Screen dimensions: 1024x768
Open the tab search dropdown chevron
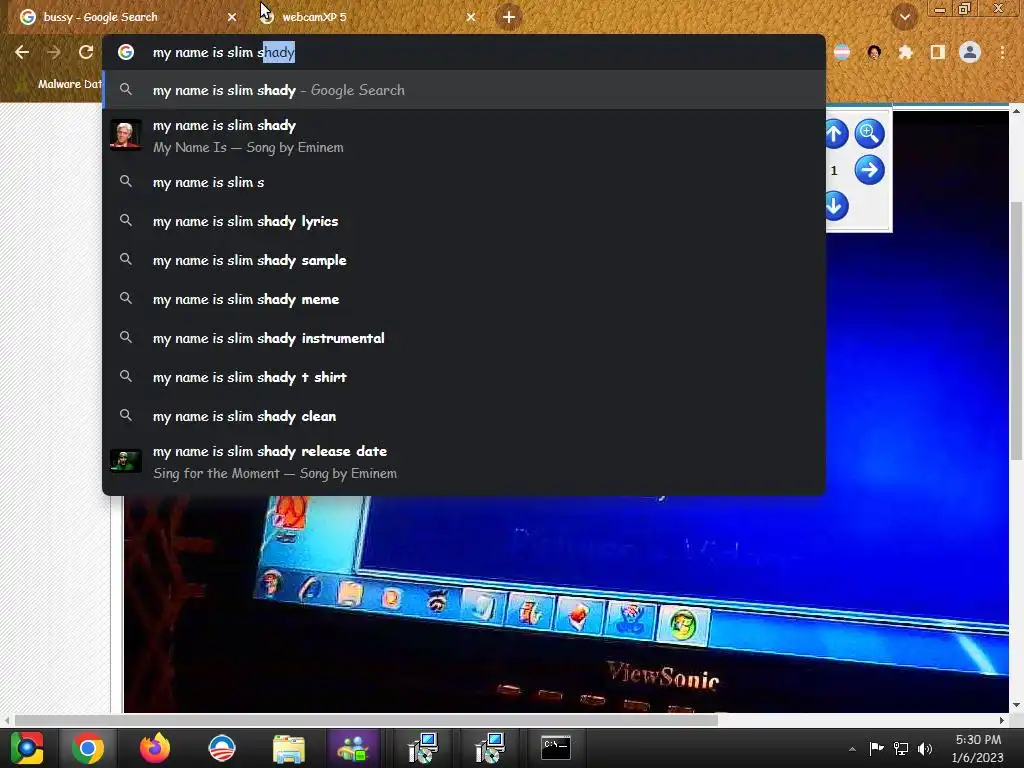click(x=904, y=17)
